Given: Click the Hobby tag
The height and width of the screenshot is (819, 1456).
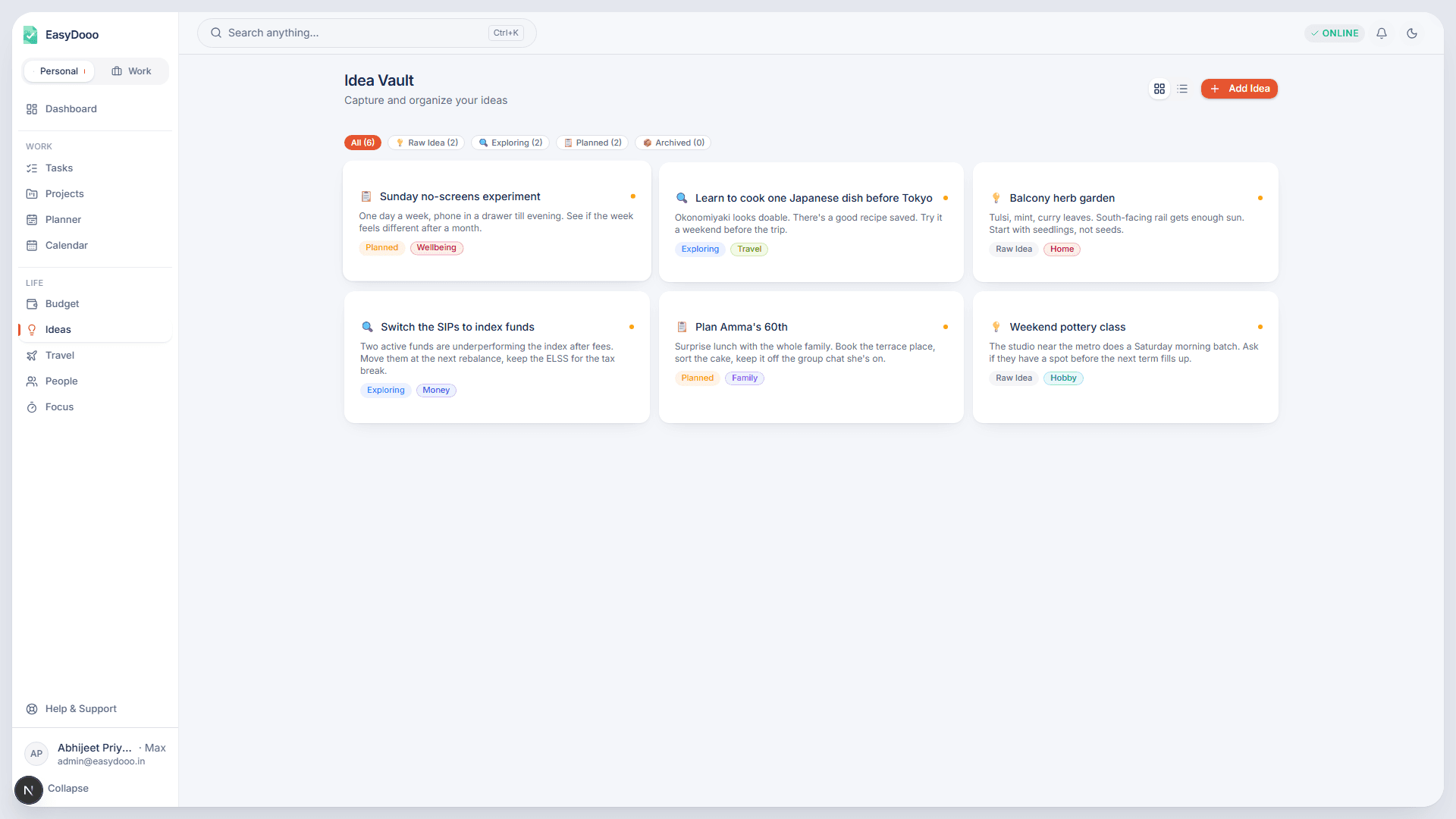Looking at the screenshot, I should click(1063, 378).
